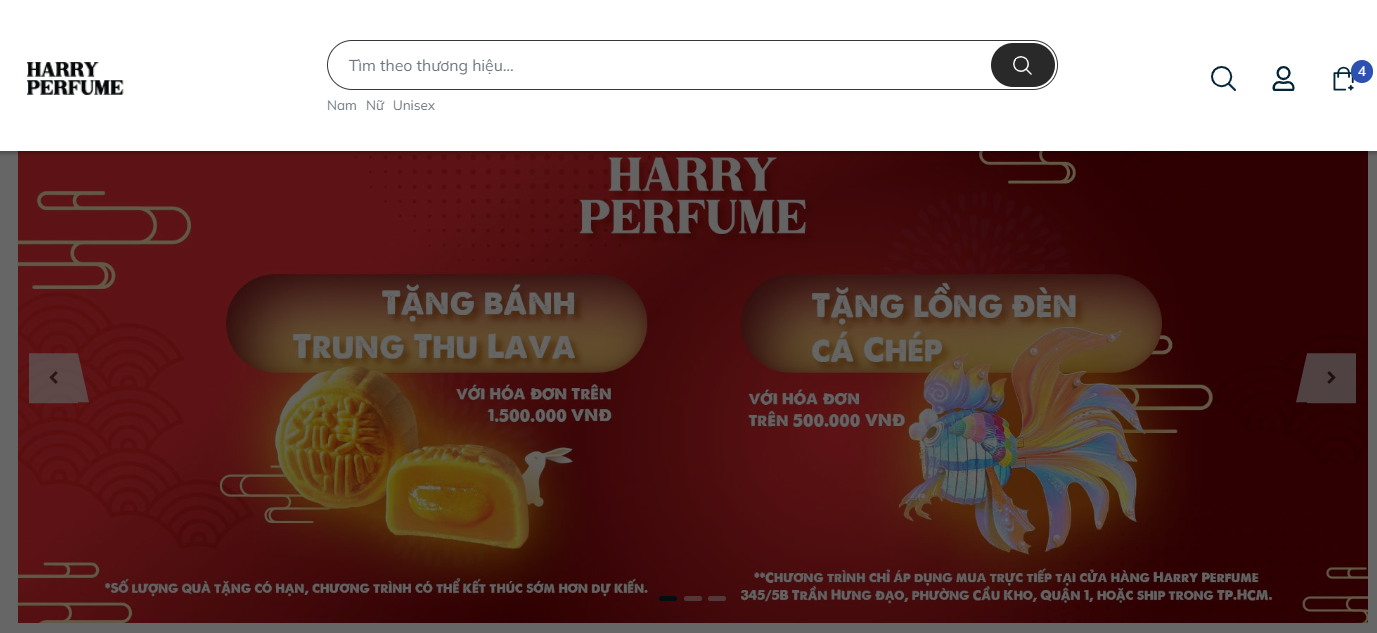This screenshot has height=633, width=1377.
Task: Click the 'Tặng bánh Trung Thu Lava' promo label
Action: tap(436, 324)
